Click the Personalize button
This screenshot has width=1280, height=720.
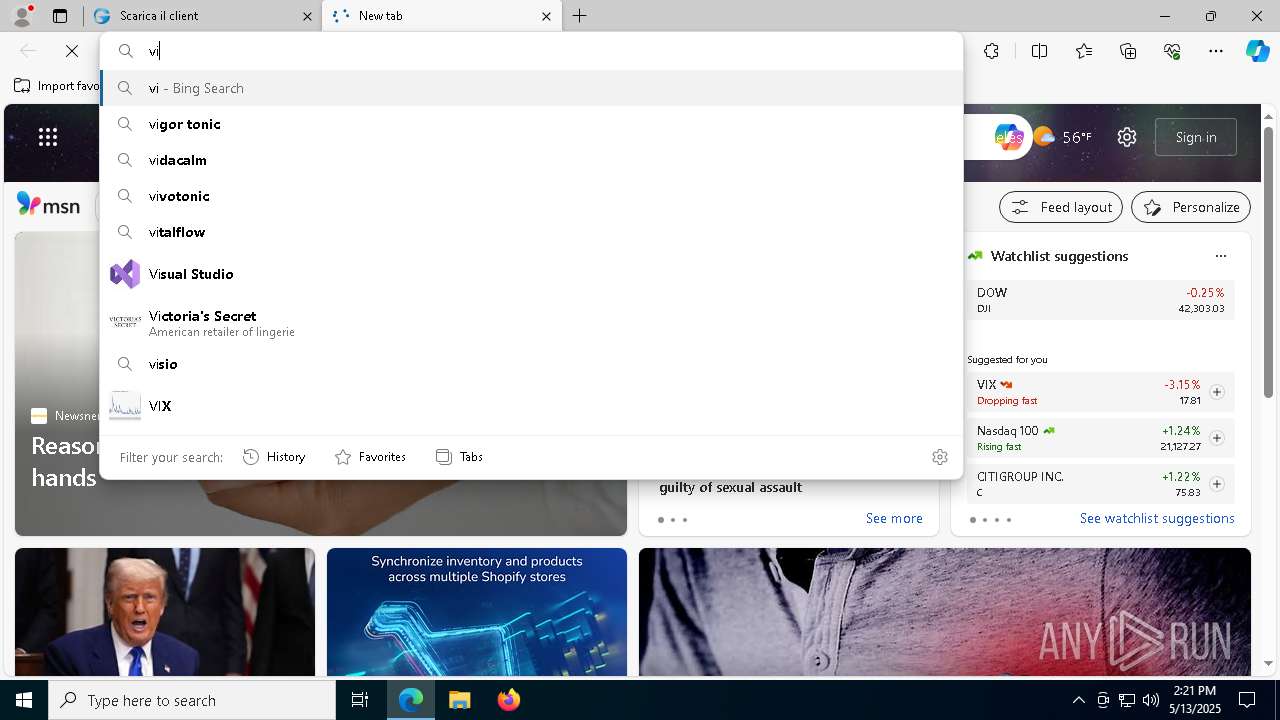(x=1191, y=207)
